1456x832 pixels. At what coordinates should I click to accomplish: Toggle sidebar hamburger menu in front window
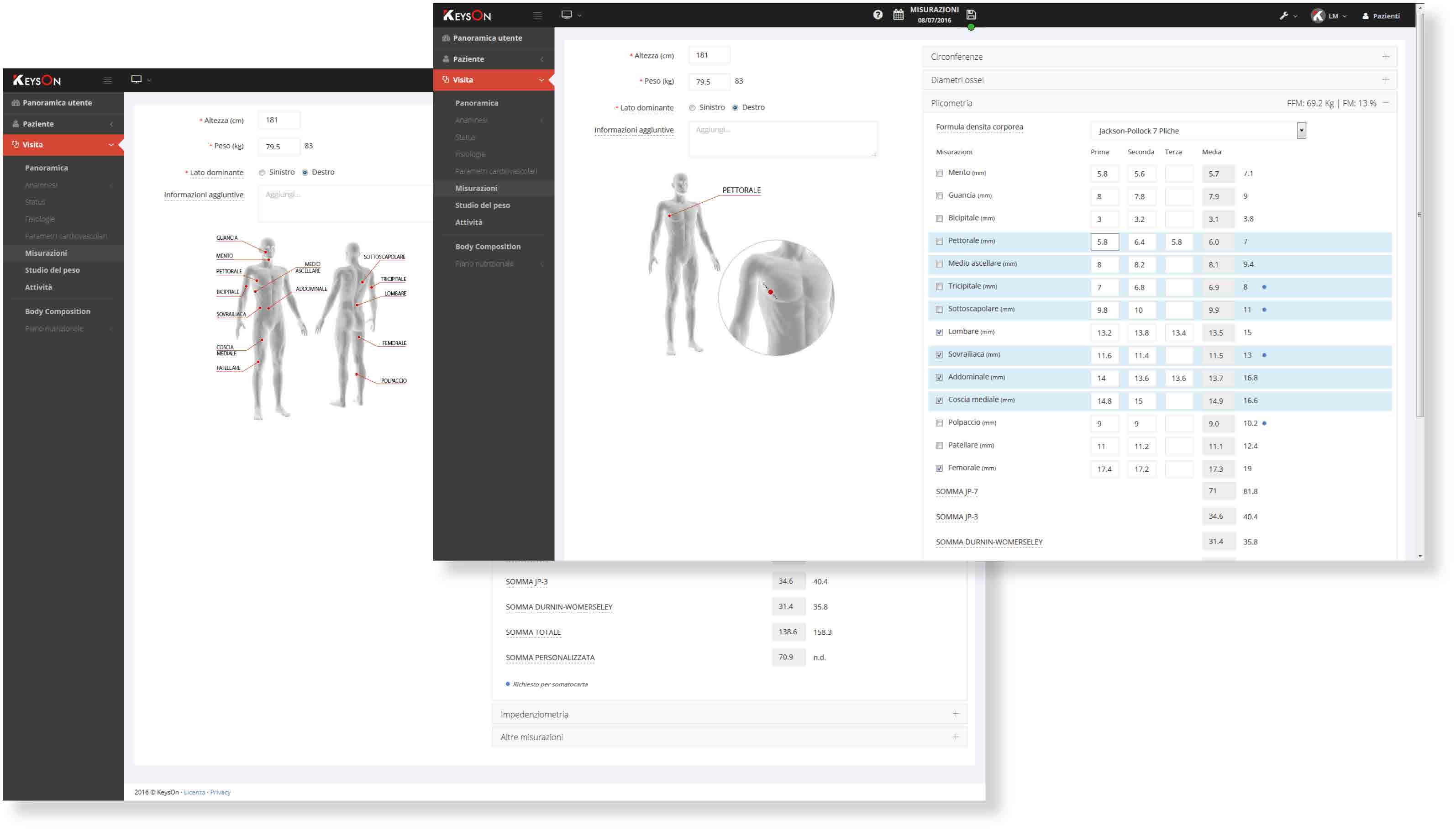coord(537,16)
